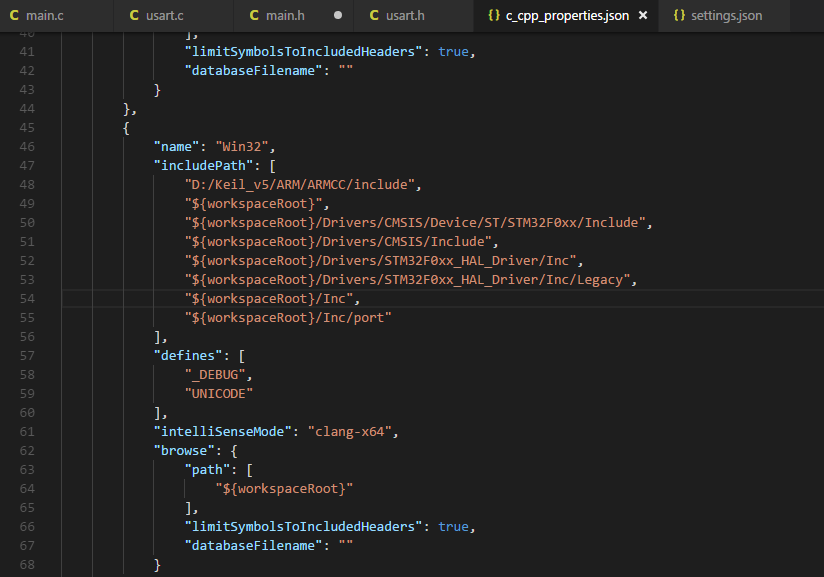The width and height of the screenshot is (824, 577).
Task: Click the true value on line 41
Action: point(453,51)
